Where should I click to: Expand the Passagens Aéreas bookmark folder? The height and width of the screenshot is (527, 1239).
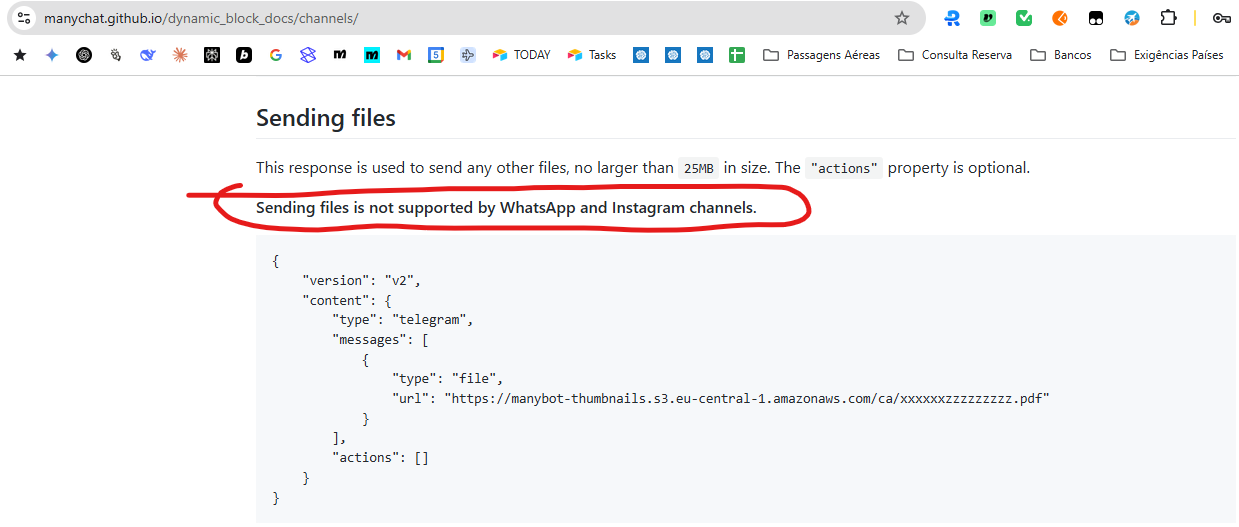(x=822, y=55)
